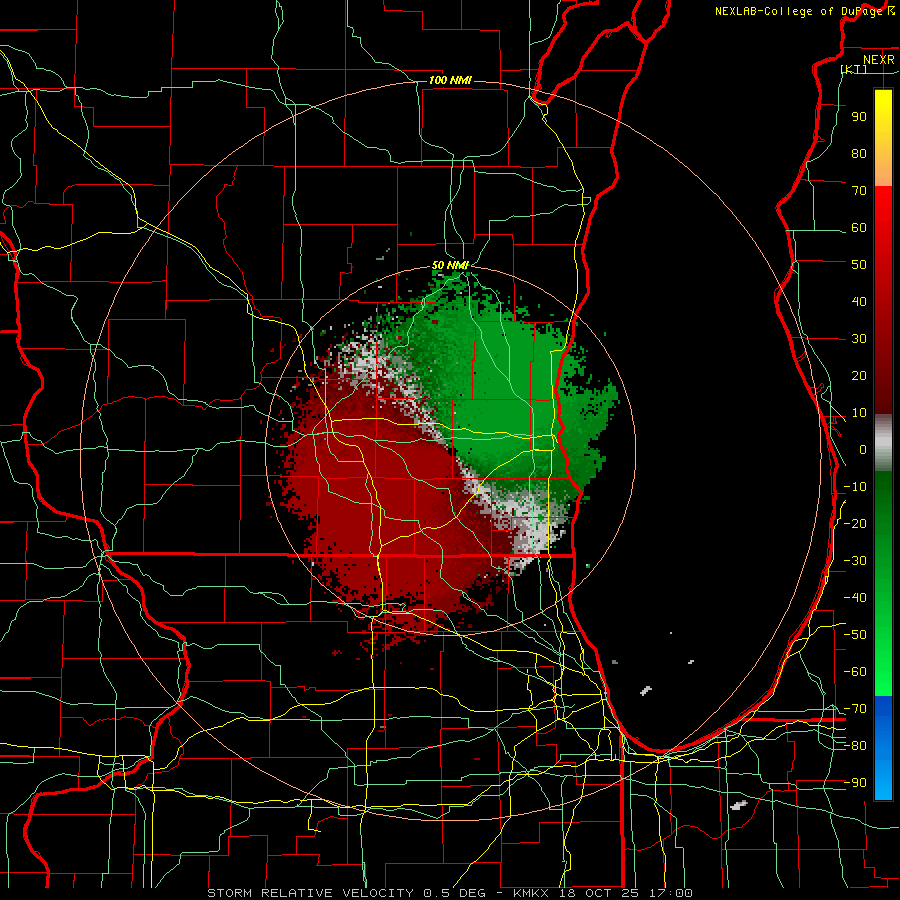Click the -40 scale value

[855, 598]
